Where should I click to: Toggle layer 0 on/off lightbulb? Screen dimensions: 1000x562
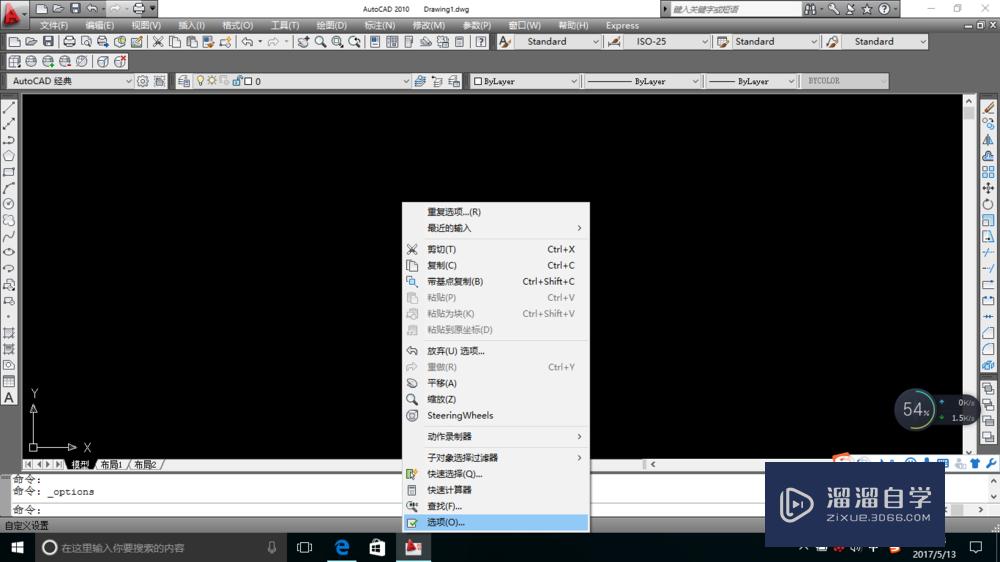(200, 81)
